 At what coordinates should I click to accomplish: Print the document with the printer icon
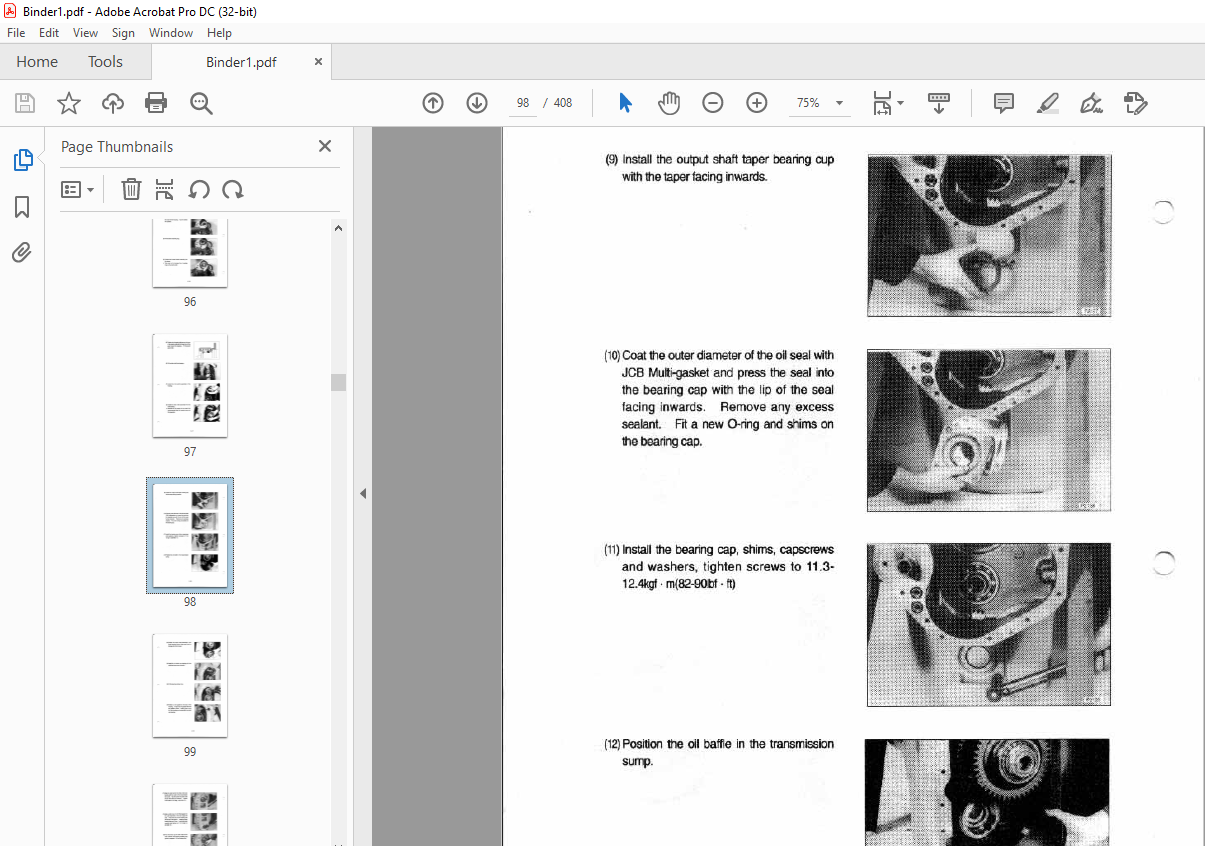click(156, 103)
